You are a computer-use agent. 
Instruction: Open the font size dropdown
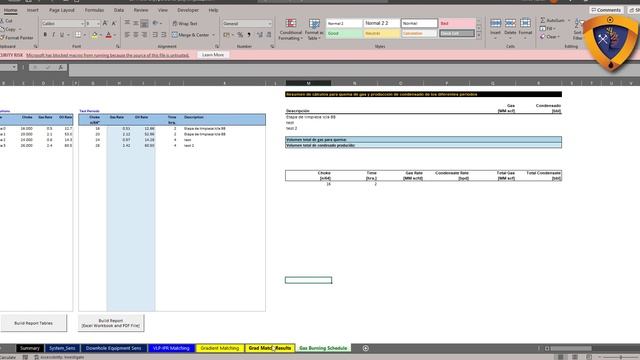(98, 24)
